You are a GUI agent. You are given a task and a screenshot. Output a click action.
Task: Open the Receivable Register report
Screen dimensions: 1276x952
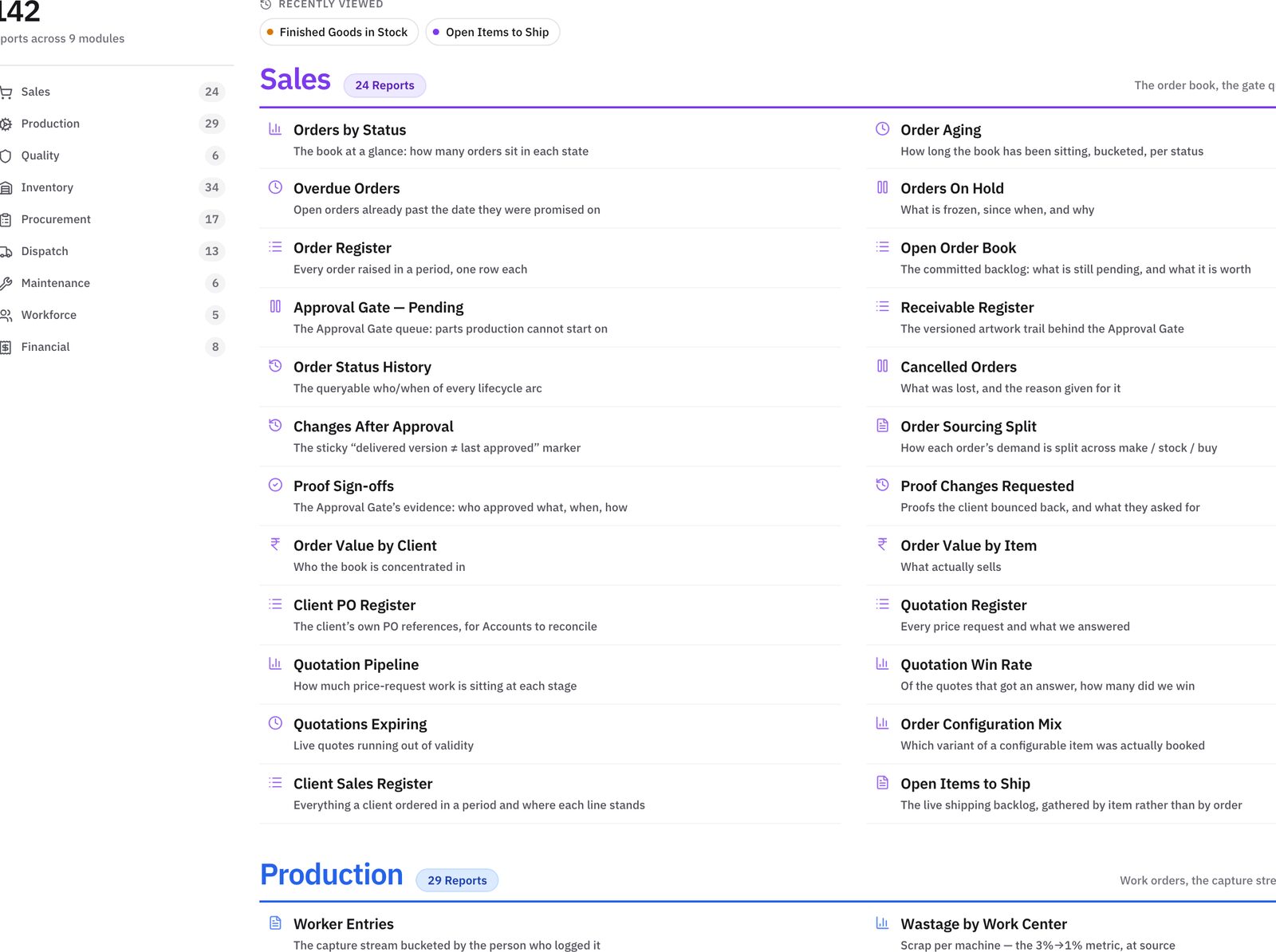click(1071, 317)
